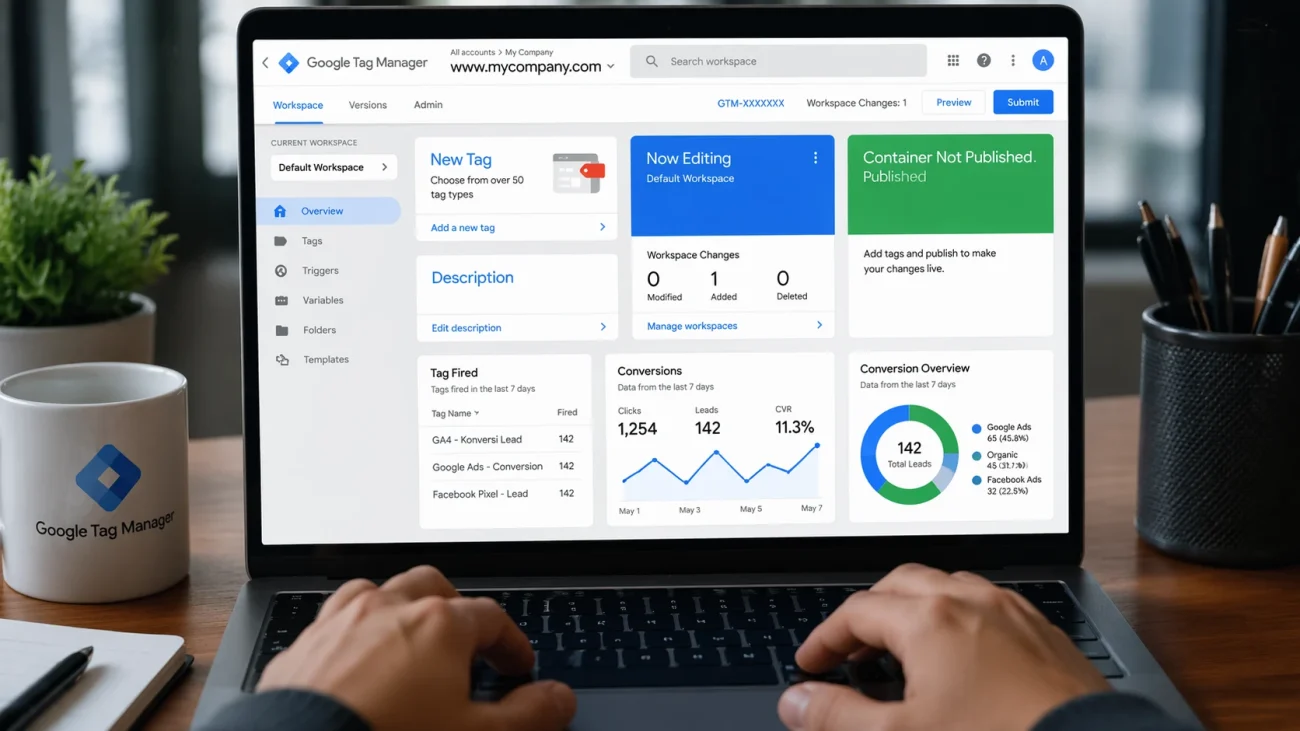Click the Description heading
The width and height of the screenshot is (1300, 731).
click(472, 278)
